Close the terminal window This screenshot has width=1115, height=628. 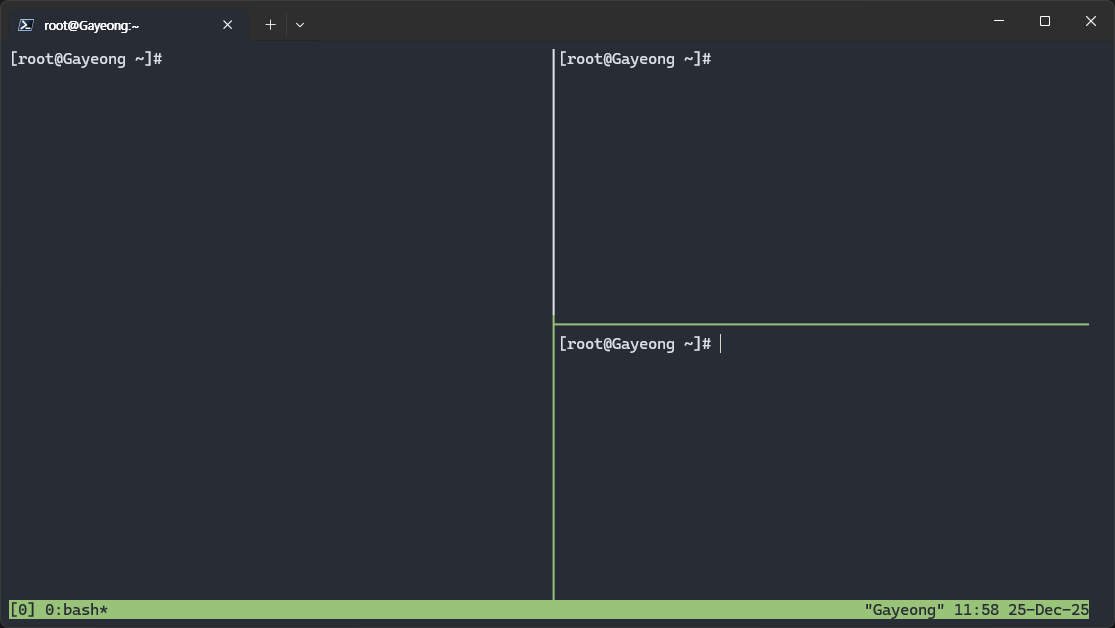click(1090, 21)
